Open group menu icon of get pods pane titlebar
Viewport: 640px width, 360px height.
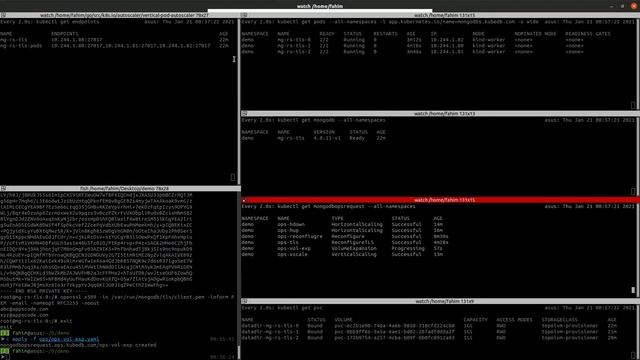click(x=244, y=15)
